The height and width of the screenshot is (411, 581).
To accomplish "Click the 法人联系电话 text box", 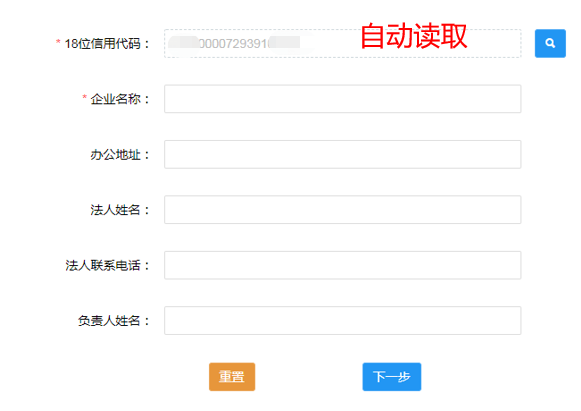I will pyautogui.click(x=343, y=265).
